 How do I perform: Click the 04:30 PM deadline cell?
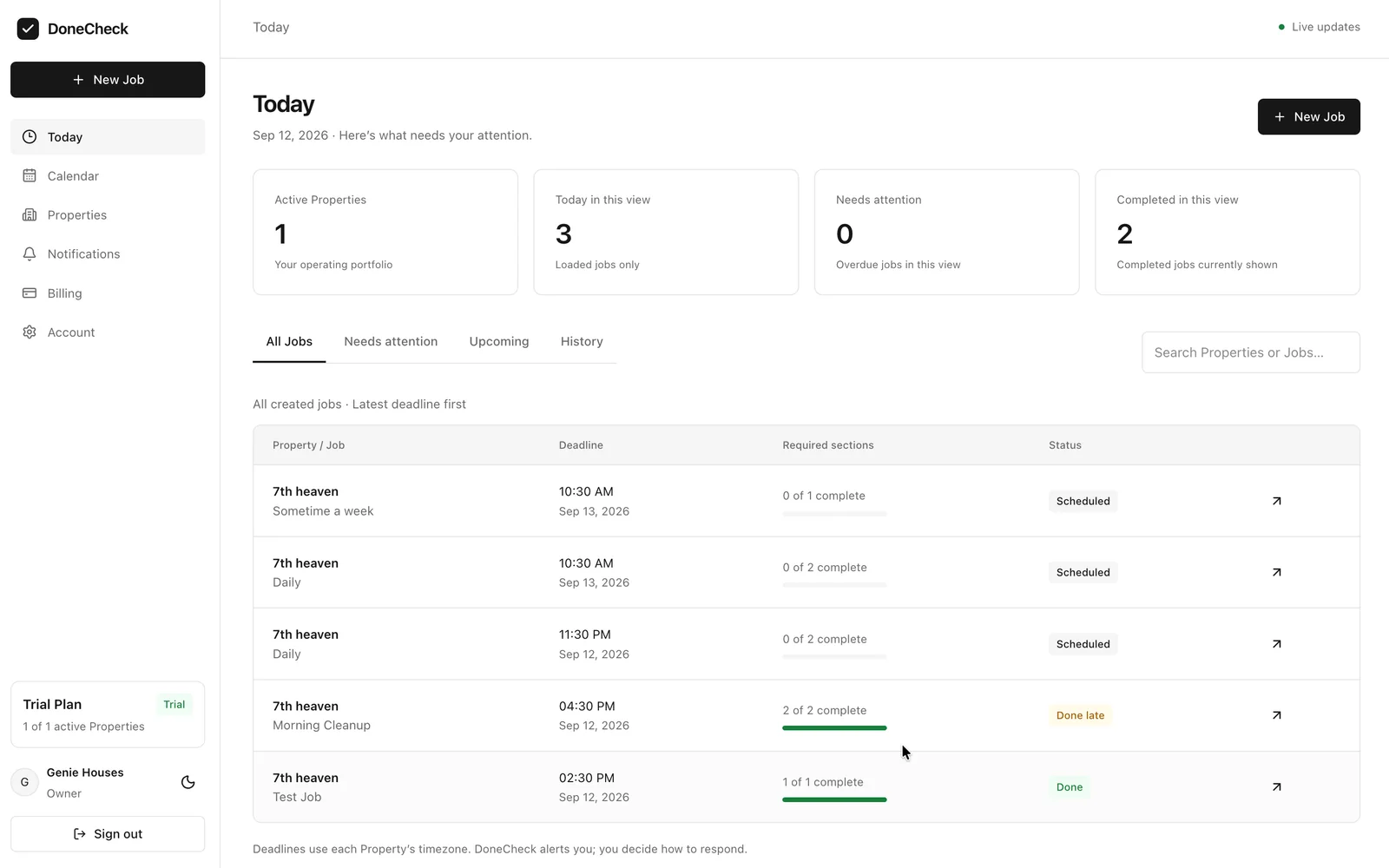pyautogui.click(x=594, y=715)
